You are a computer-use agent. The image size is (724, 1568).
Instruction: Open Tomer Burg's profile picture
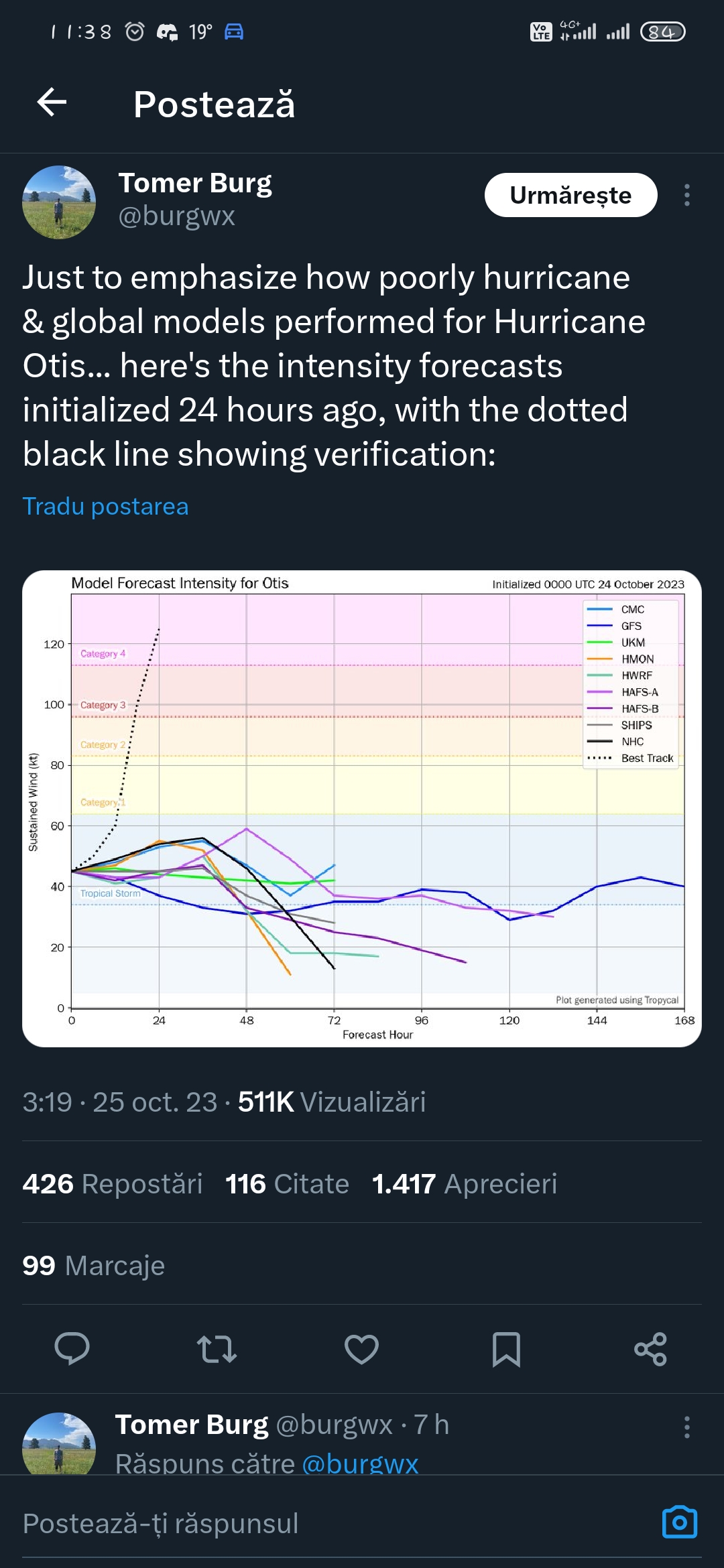click(59, 202)
